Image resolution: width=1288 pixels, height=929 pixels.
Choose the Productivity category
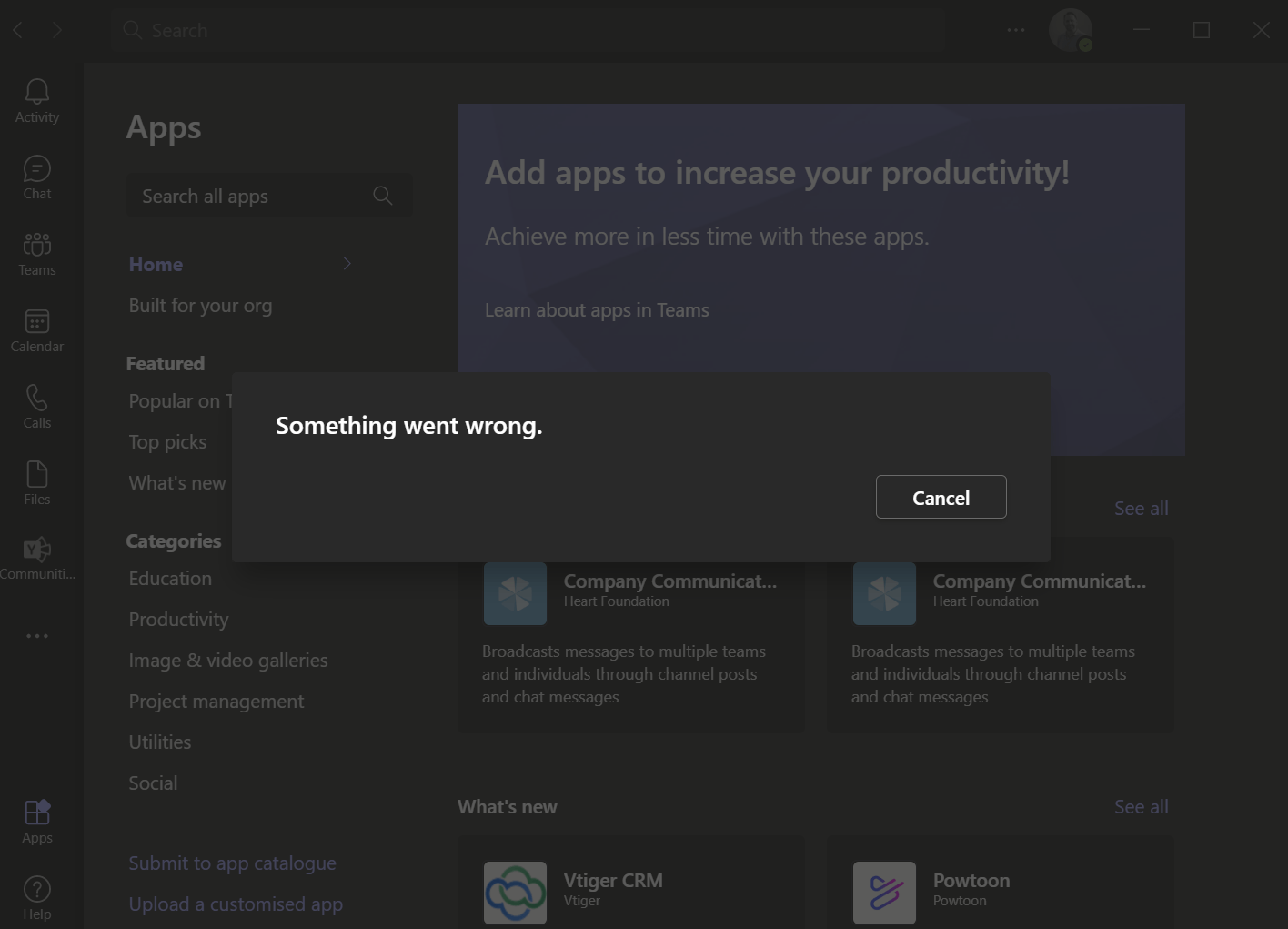(178, 620)
